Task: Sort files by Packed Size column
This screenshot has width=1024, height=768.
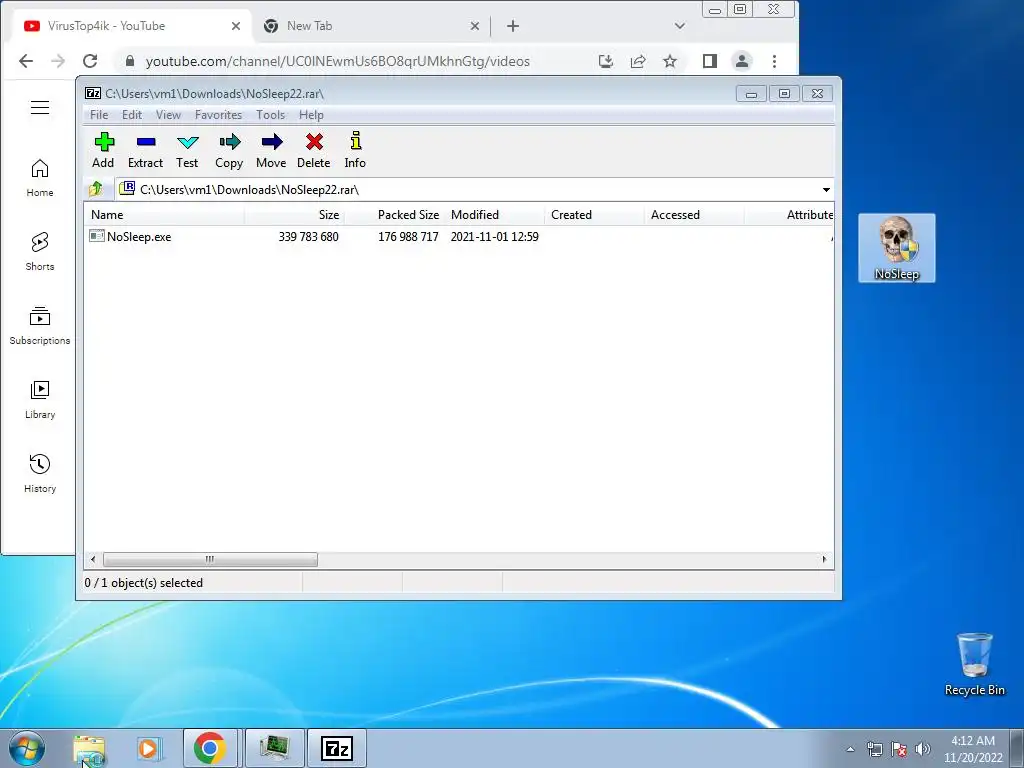Action: pyautogui.click(x=394, y=215)
